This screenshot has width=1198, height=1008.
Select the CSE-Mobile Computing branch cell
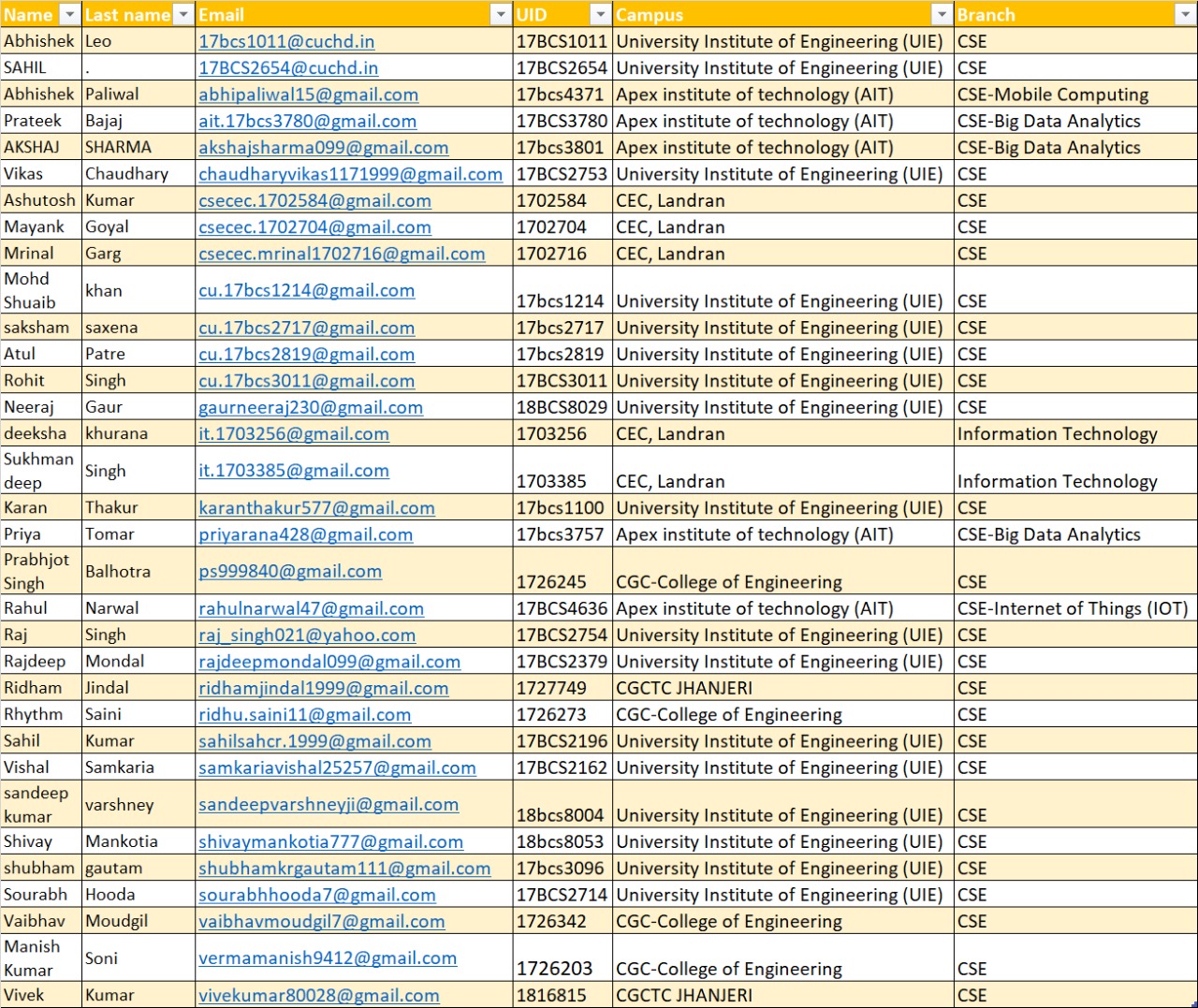1052,95
